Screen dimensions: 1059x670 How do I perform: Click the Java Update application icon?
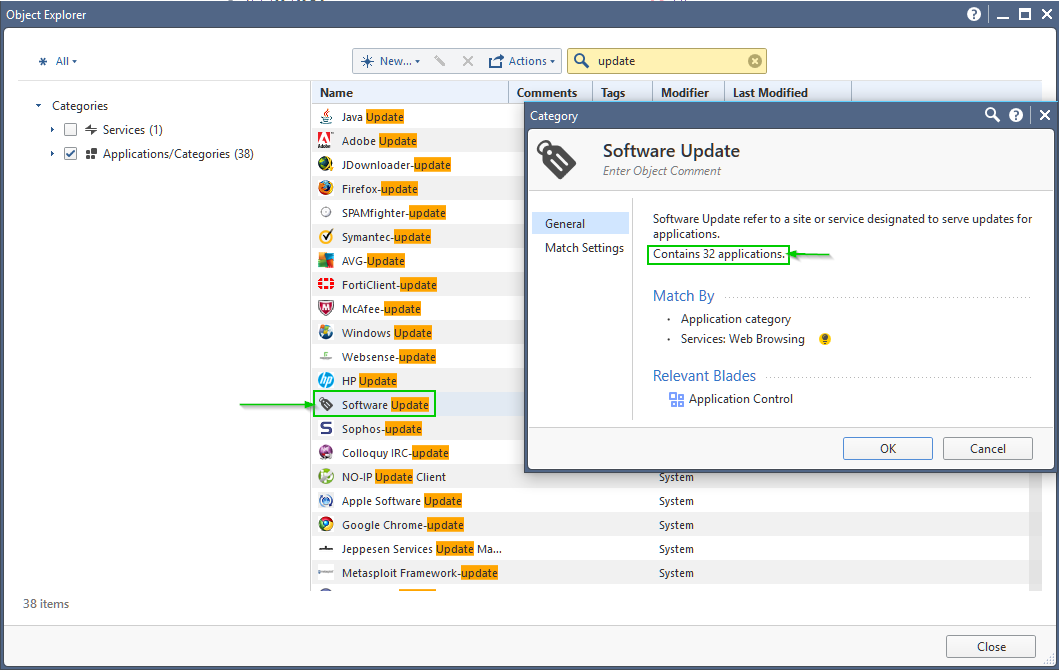(326, 117)
